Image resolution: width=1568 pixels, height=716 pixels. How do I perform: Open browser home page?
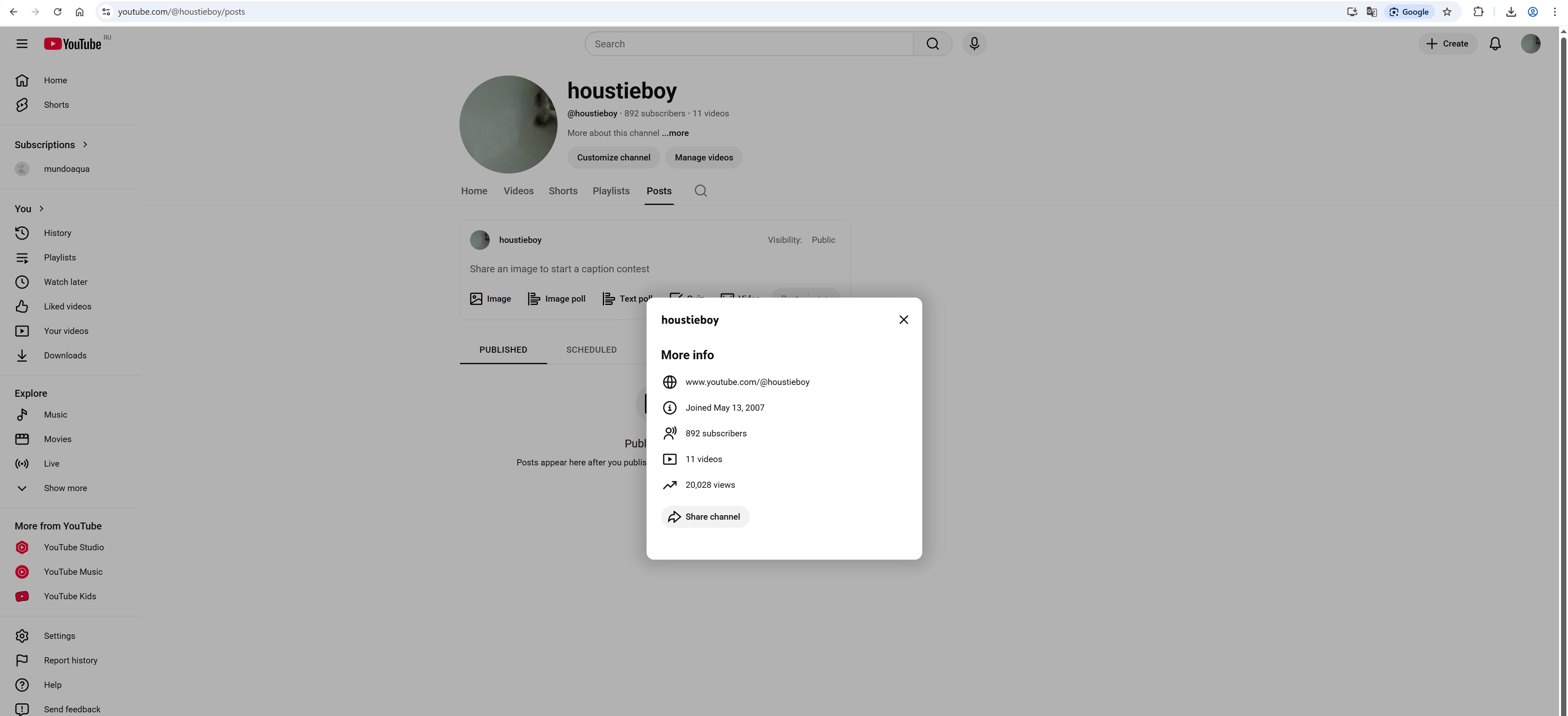point(79,11)
